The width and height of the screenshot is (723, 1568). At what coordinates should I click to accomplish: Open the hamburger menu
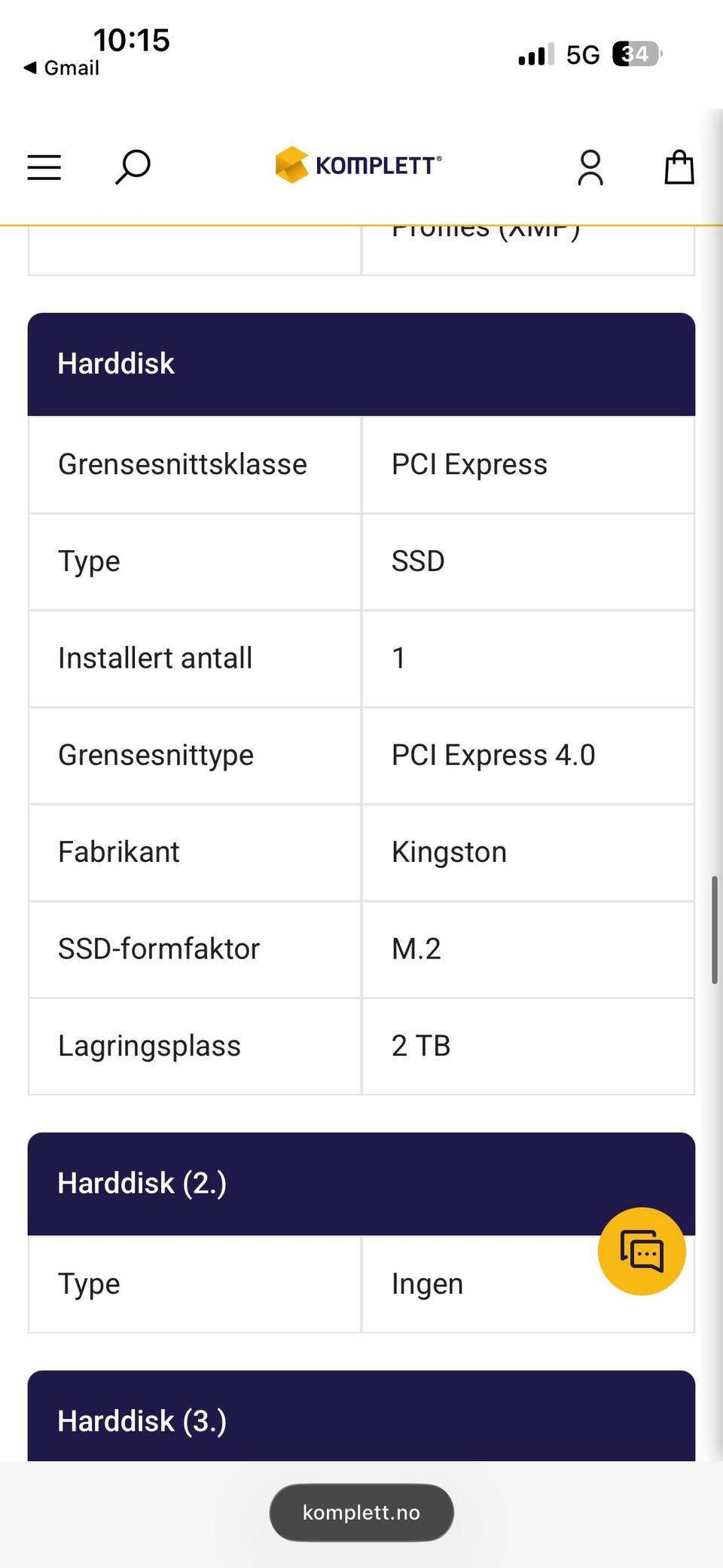pos(44,167)
